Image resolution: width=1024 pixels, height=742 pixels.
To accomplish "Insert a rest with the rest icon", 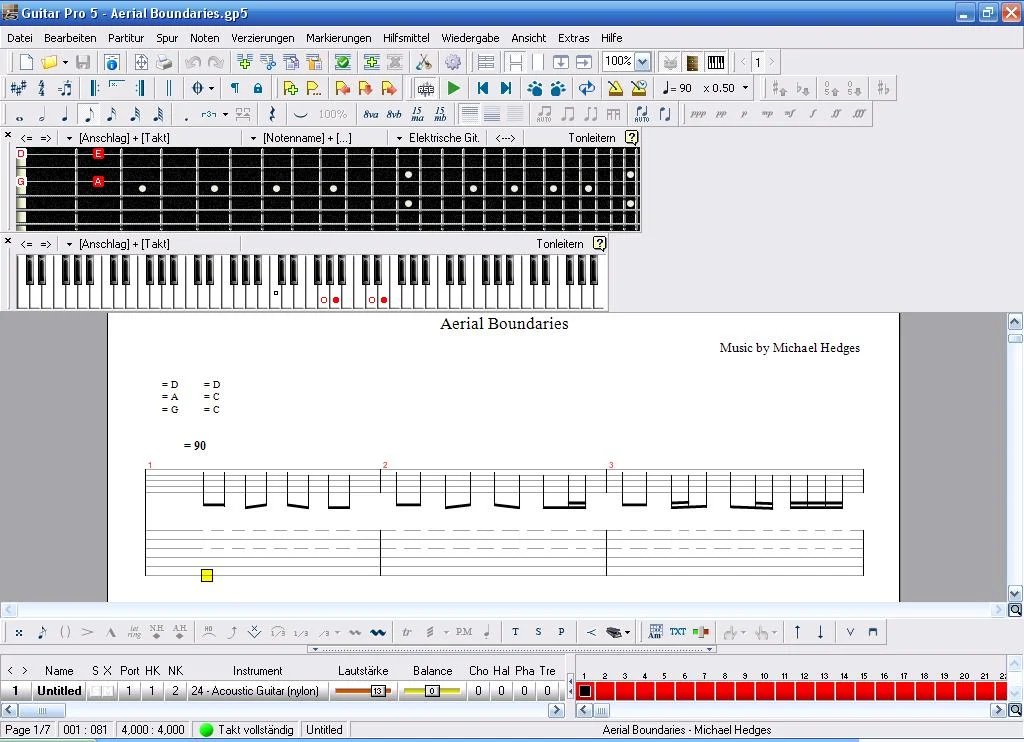I will point(271,114).
